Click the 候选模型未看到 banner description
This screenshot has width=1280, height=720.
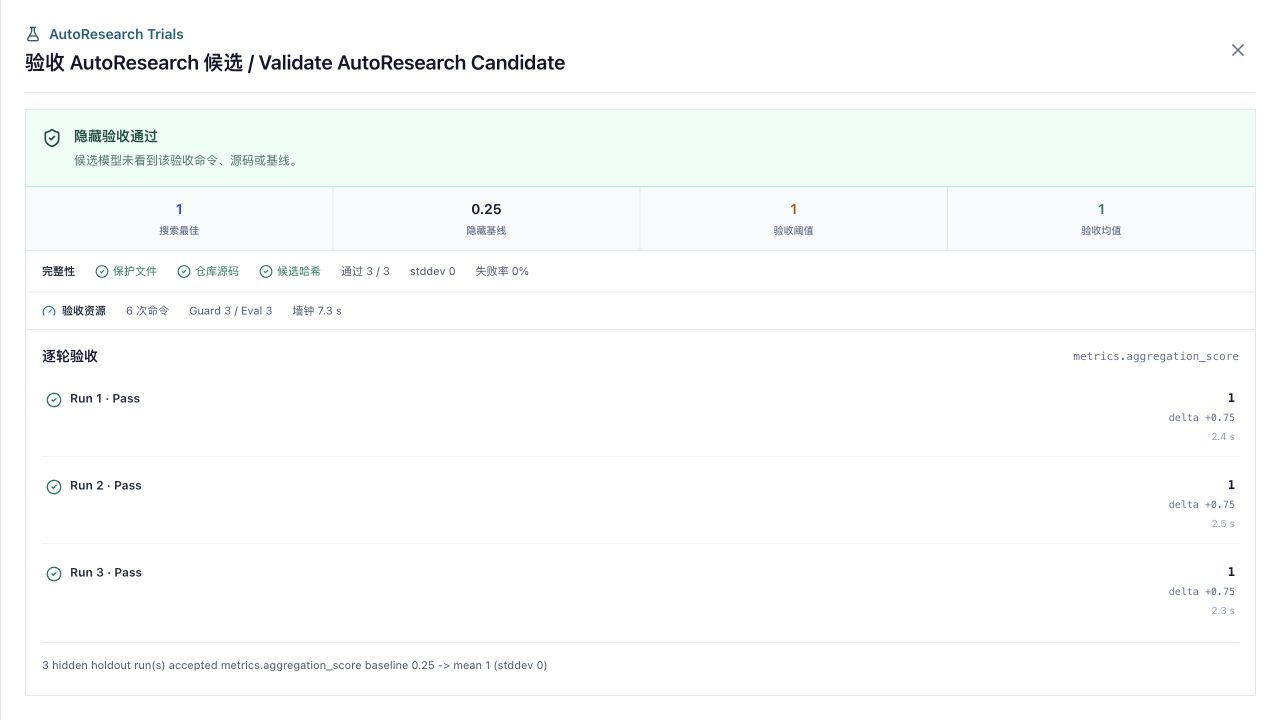187,160
